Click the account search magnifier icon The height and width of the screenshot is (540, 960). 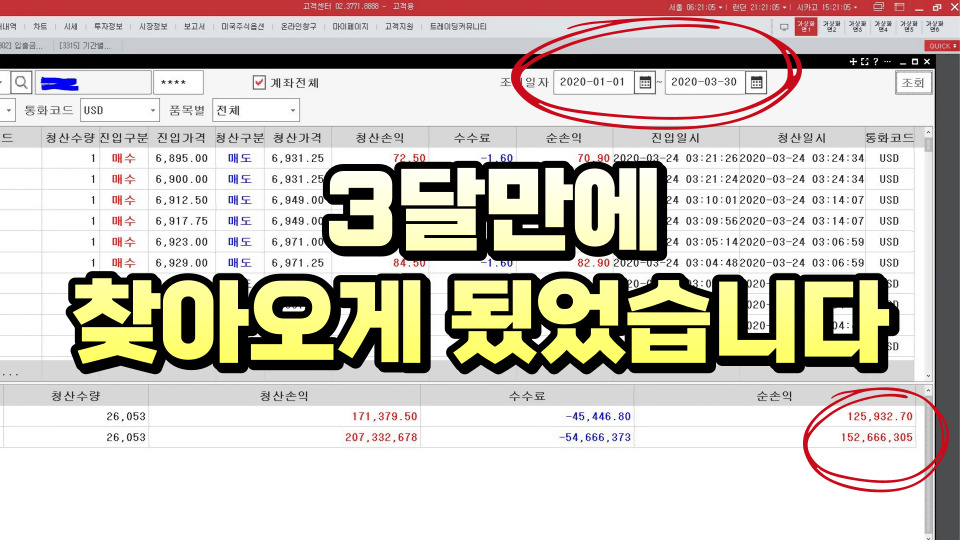coord(22,82)
